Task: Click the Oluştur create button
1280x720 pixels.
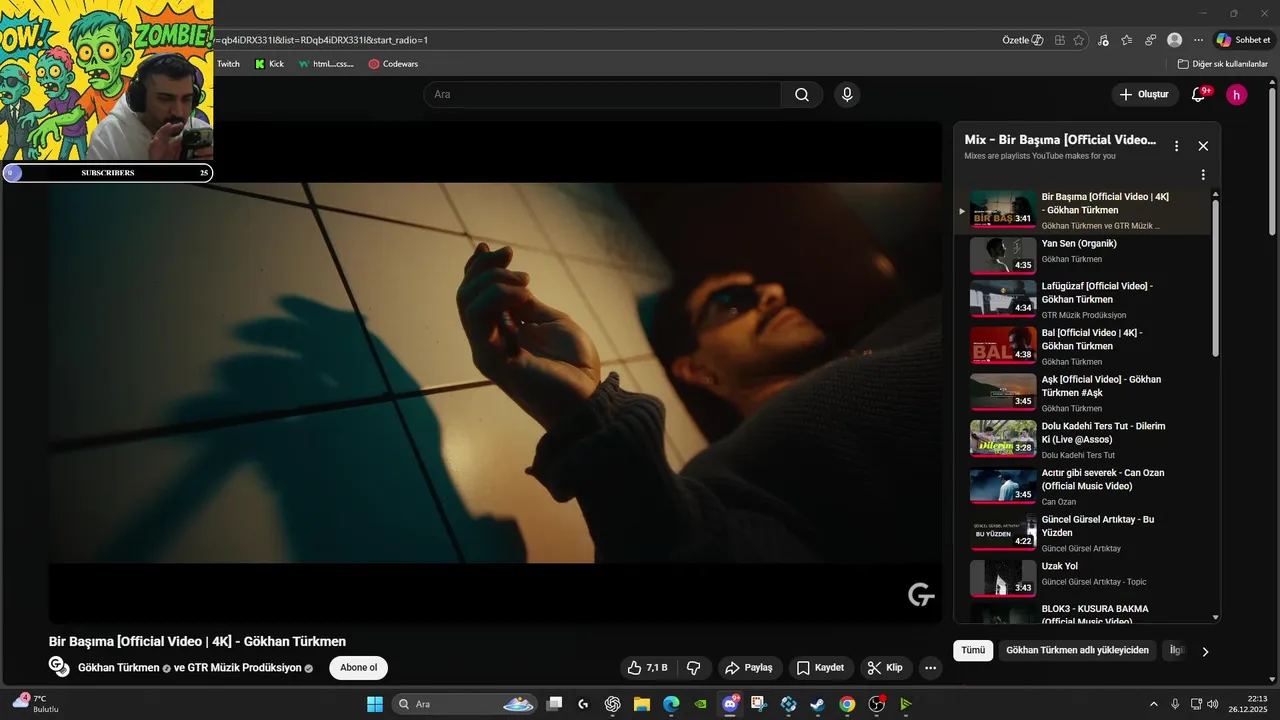Action: pos(1144,94)
